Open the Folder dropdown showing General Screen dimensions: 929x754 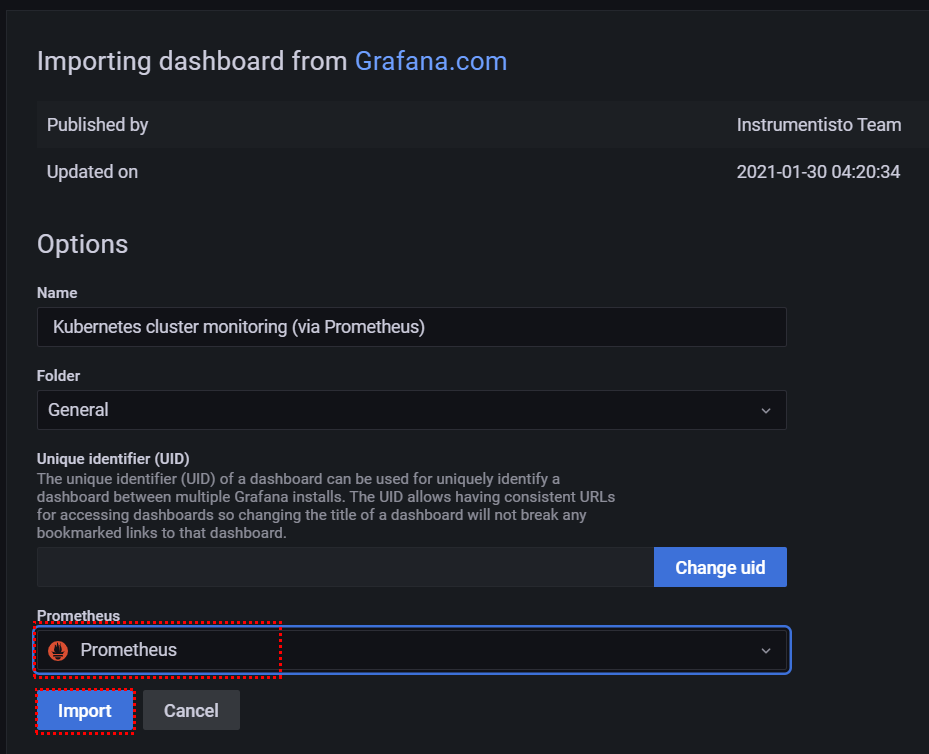click(x=412, y=410)
